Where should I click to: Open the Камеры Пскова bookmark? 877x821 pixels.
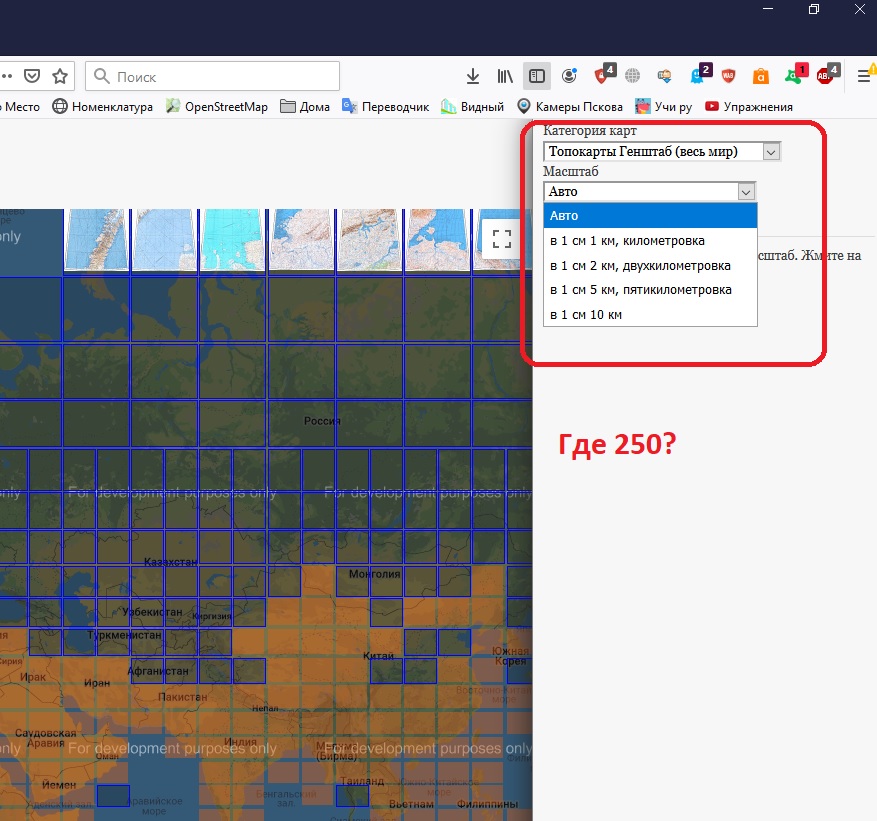click(570, 107)
